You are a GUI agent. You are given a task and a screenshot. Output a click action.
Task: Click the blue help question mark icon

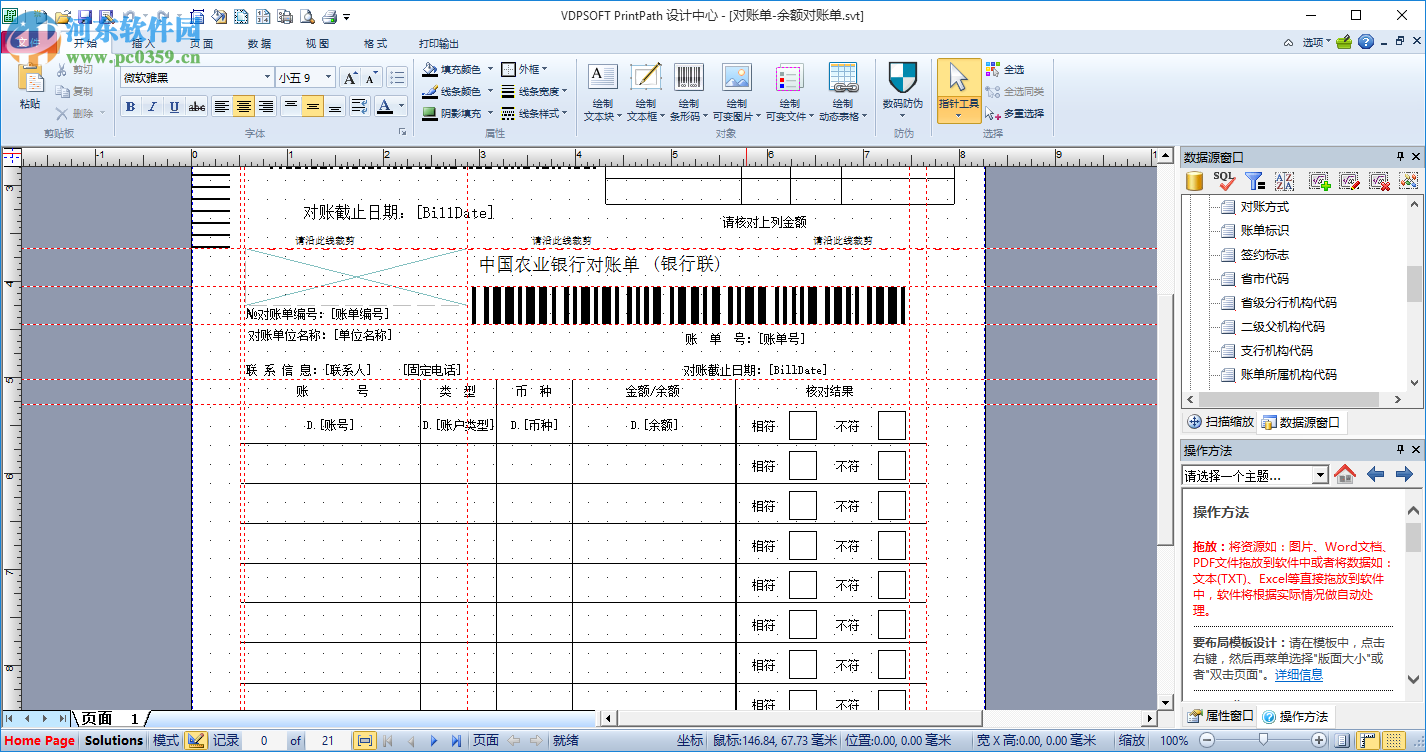point(1367,42)
